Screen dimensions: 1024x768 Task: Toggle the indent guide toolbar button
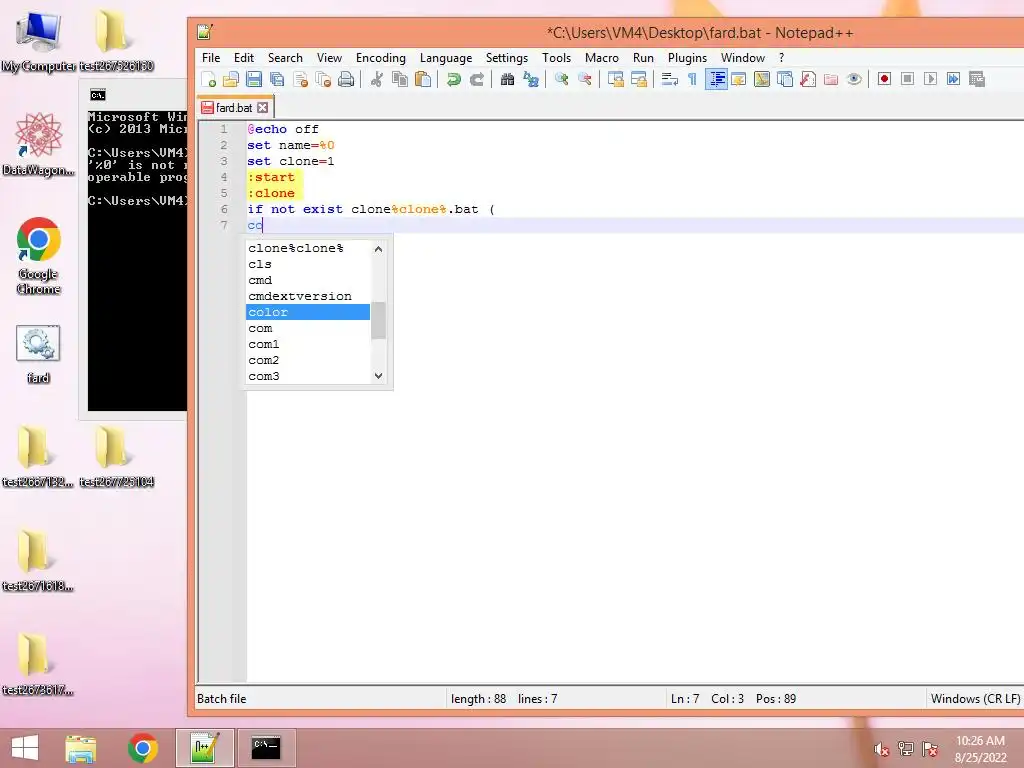(716, 80)
